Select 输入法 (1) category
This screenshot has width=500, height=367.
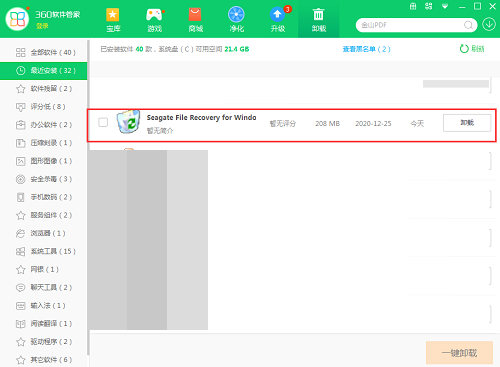[44, 305]
